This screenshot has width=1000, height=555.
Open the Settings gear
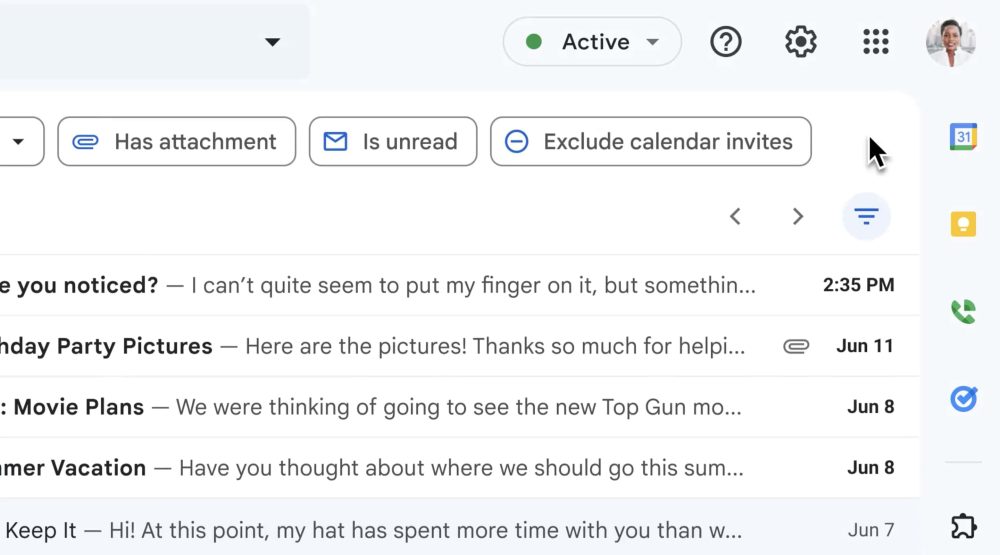click(801, 42)
